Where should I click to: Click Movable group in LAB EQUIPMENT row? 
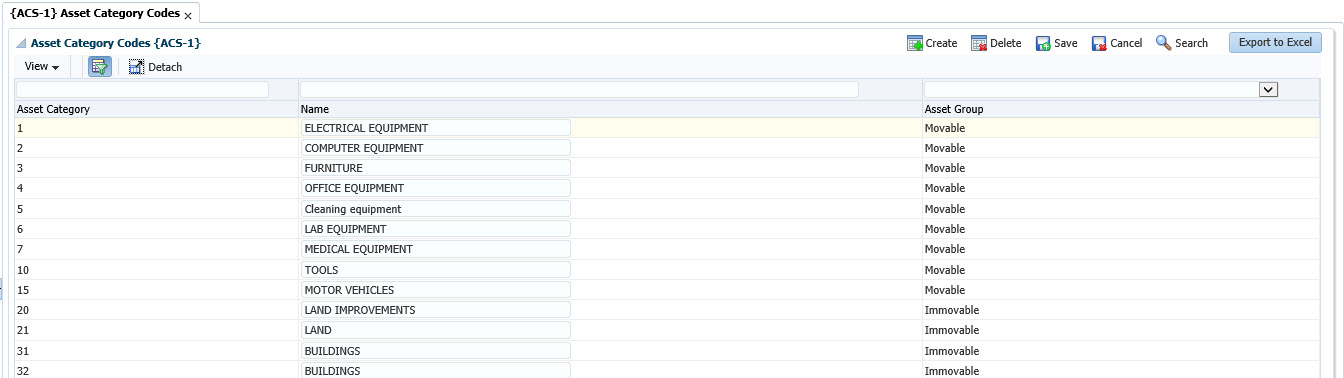[945, 229]
